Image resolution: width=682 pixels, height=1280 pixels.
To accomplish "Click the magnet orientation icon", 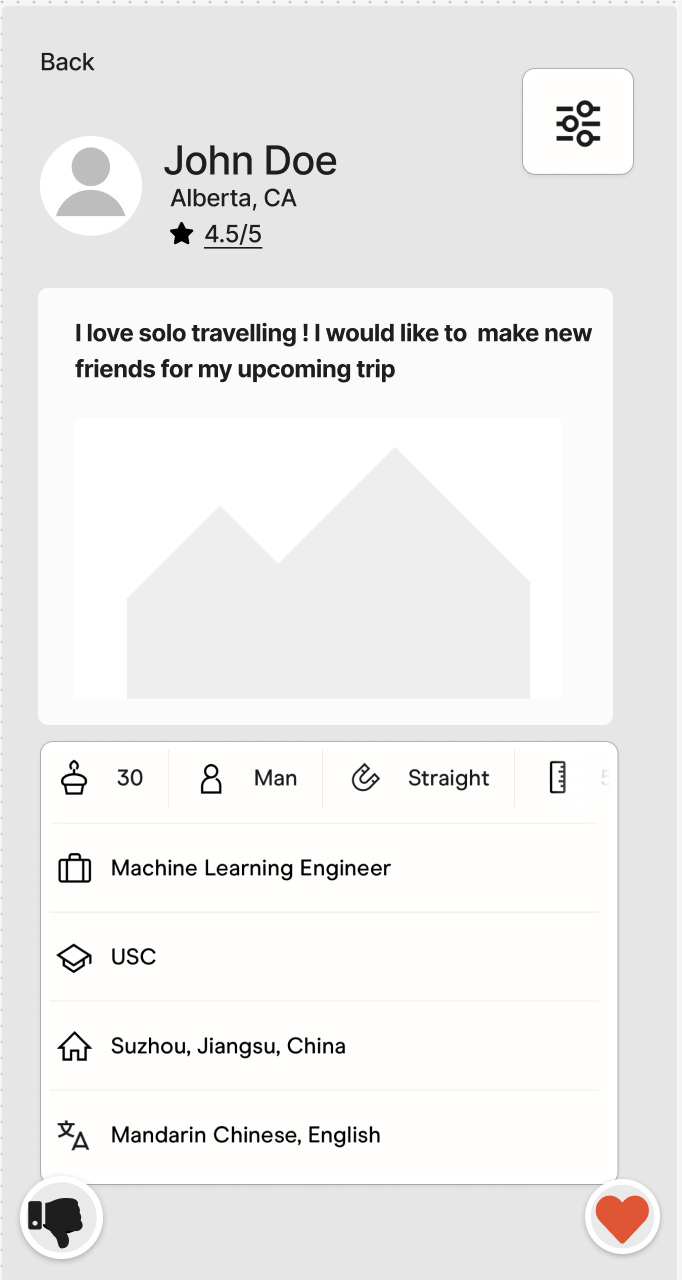I will [x=366, y=778].
